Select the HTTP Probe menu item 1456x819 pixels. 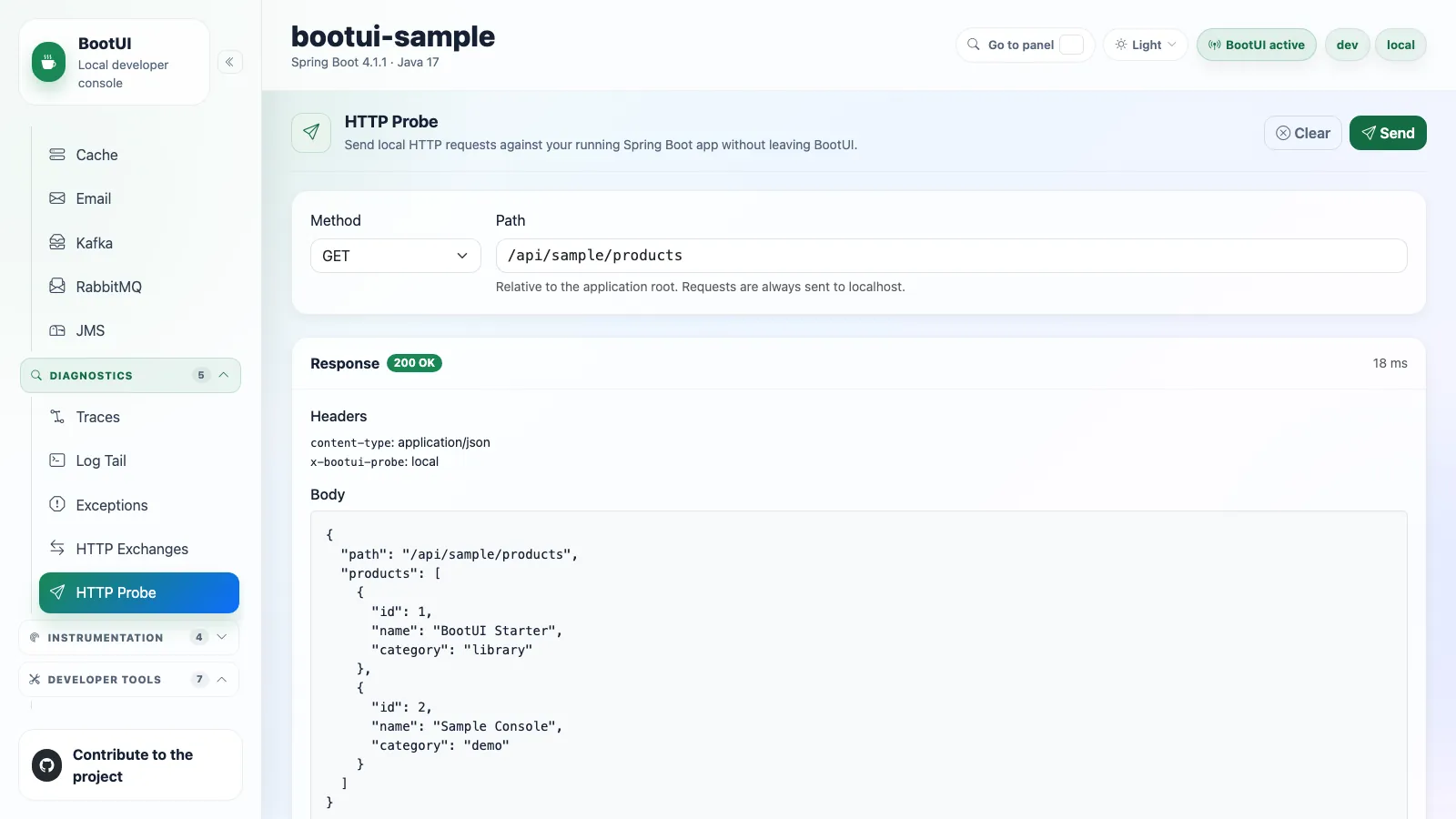(139, 592)
